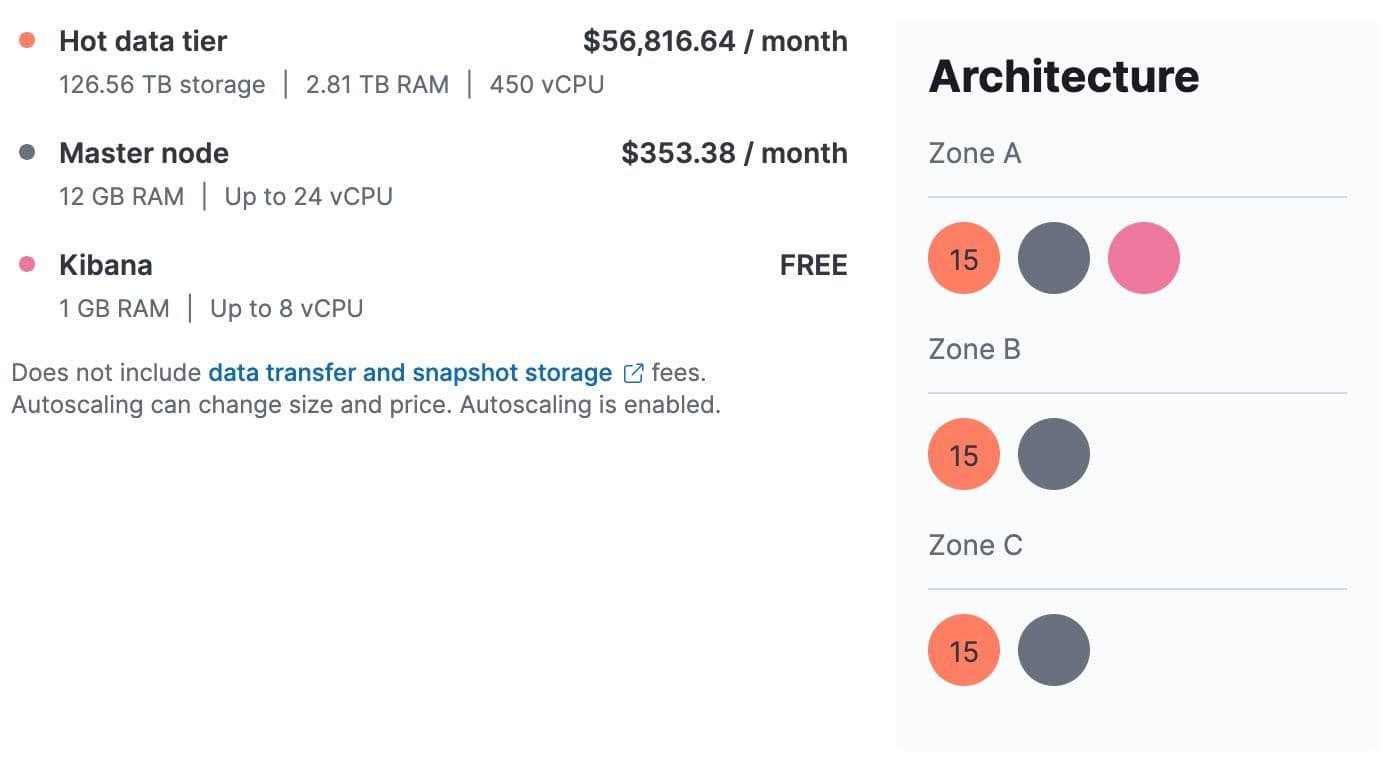Expand the Zone A section

coord(974,153)
